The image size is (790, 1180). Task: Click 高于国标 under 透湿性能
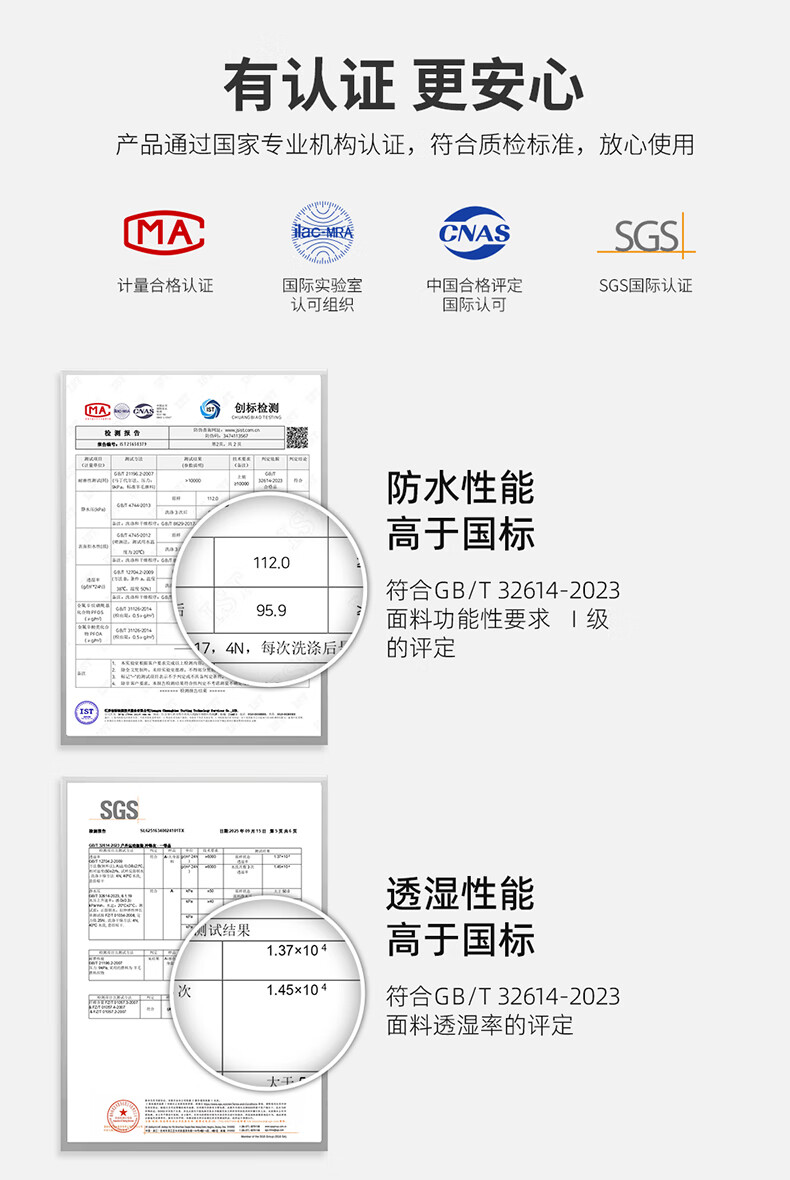click(460, 940)
